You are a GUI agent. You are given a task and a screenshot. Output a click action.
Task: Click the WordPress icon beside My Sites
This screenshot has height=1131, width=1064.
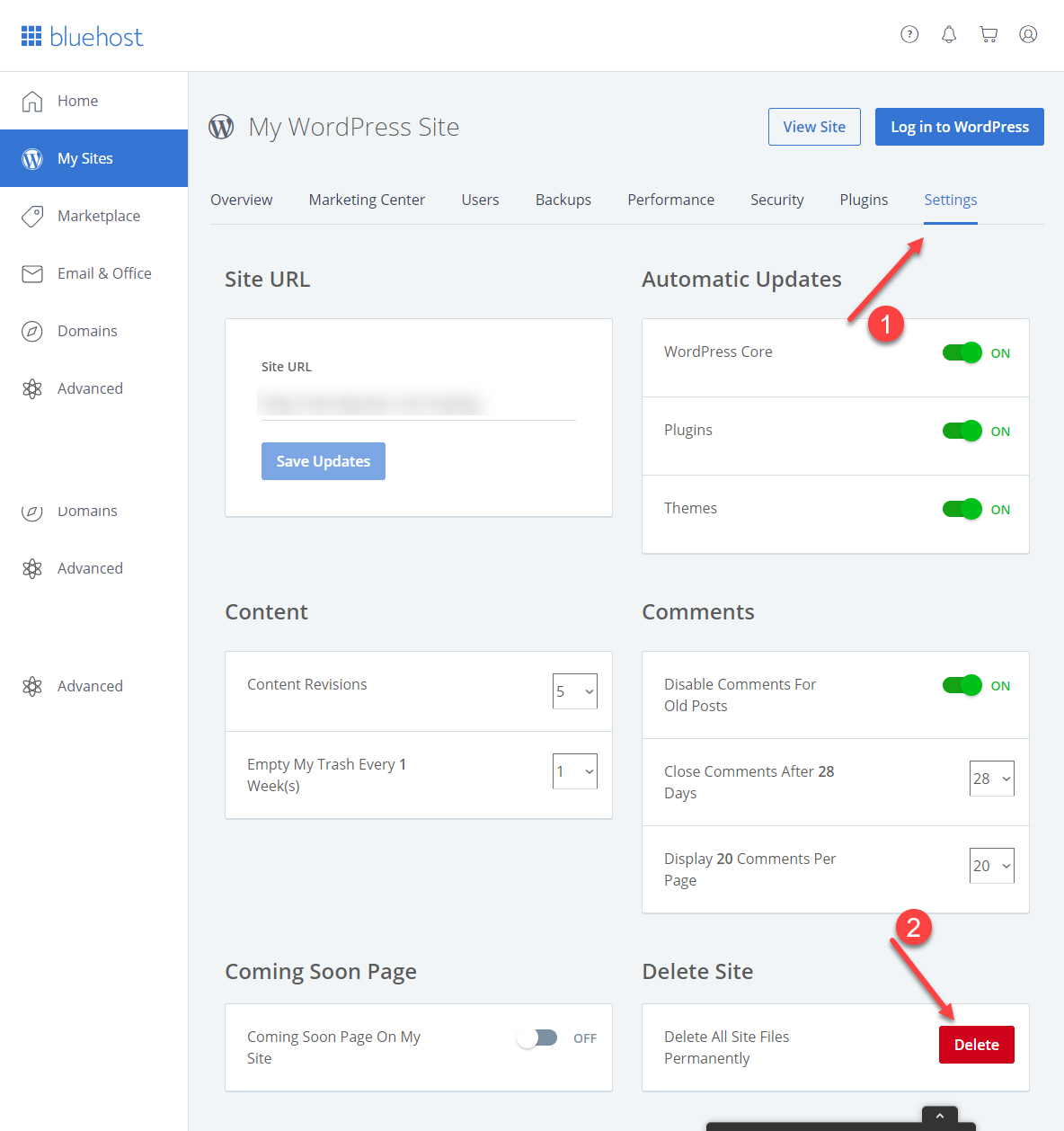coord(32,158)
